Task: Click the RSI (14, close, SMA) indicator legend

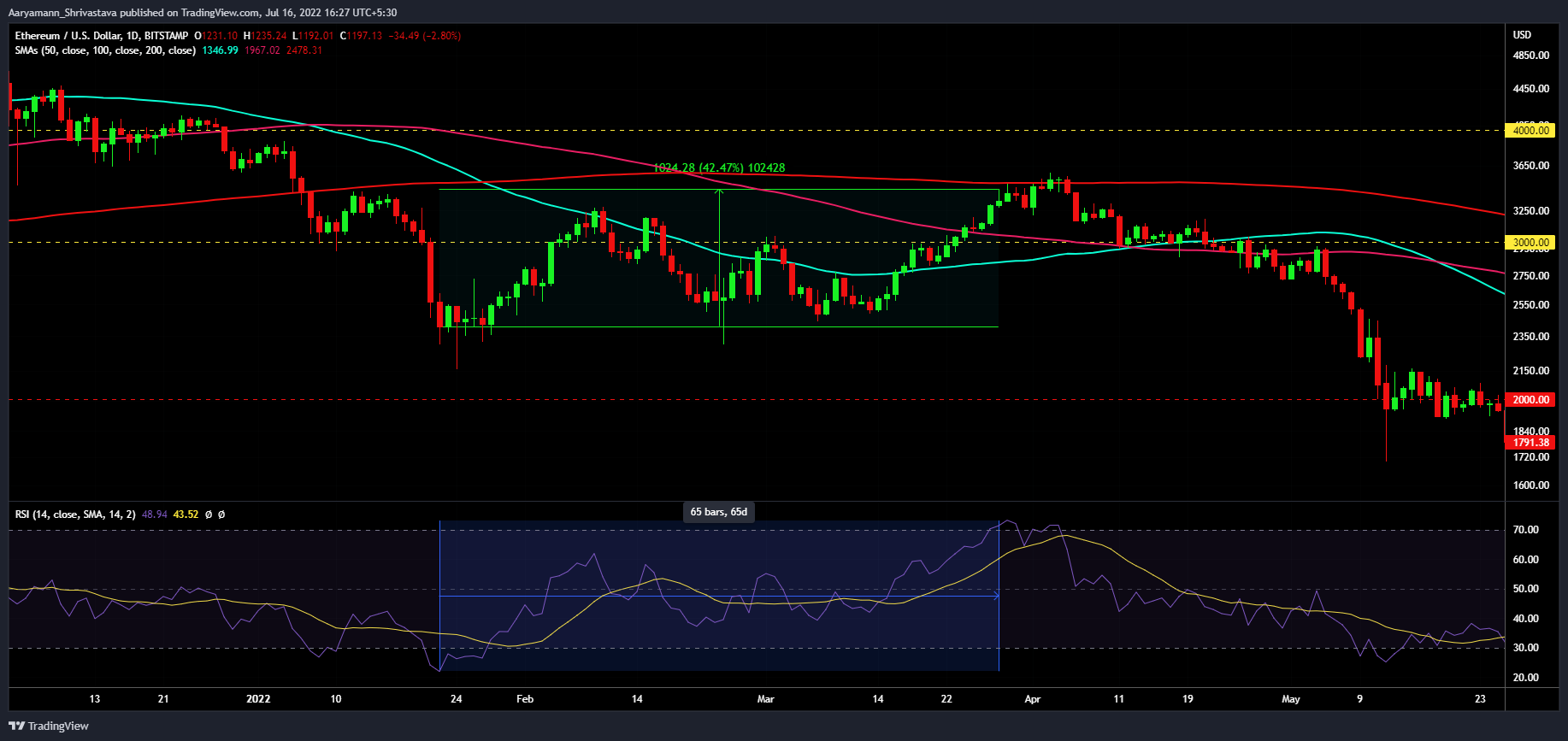Action: [x=74, y=515]
